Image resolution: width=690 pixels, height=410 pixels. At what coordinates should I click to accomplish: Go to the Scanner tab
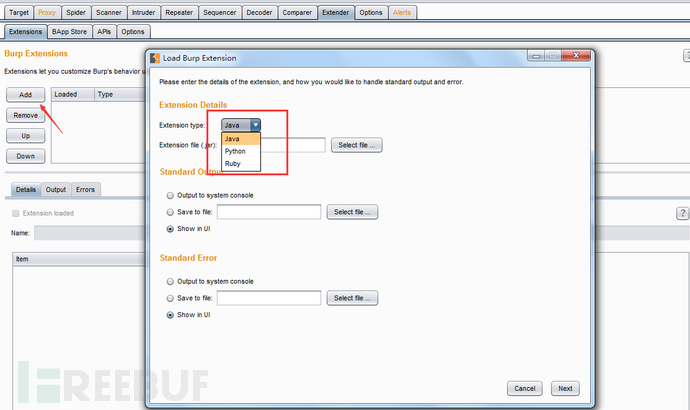click(109, 13)
